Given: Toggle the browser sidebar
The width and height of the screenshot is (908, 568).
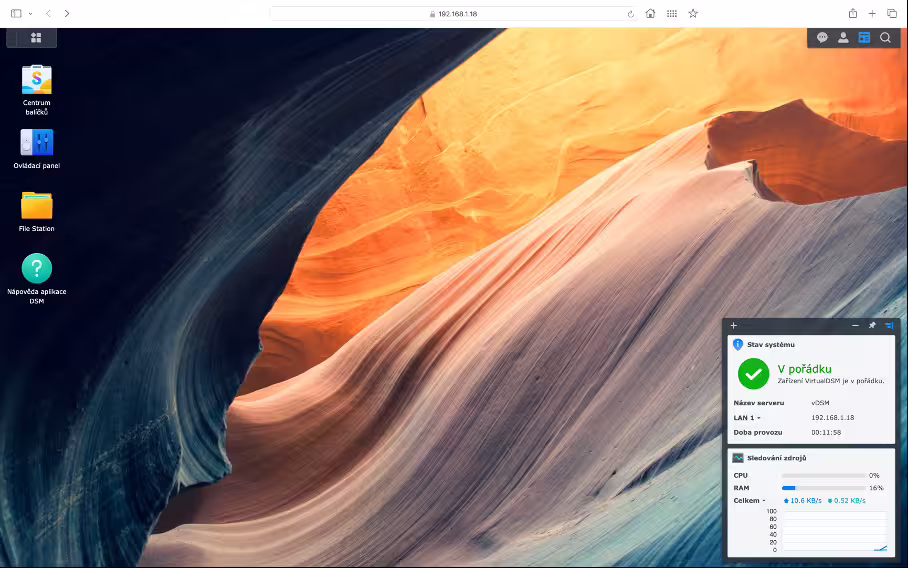Looking at the screenshot, I should (16, 13).
